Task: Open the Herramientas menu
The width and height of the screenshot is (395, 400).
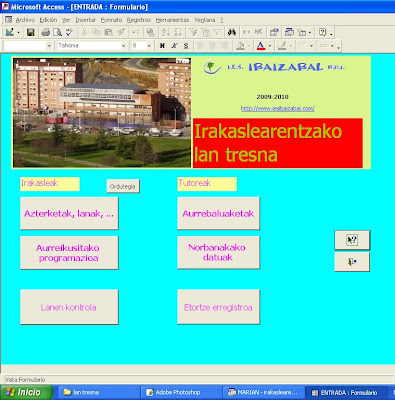Action: pos(172,20)
